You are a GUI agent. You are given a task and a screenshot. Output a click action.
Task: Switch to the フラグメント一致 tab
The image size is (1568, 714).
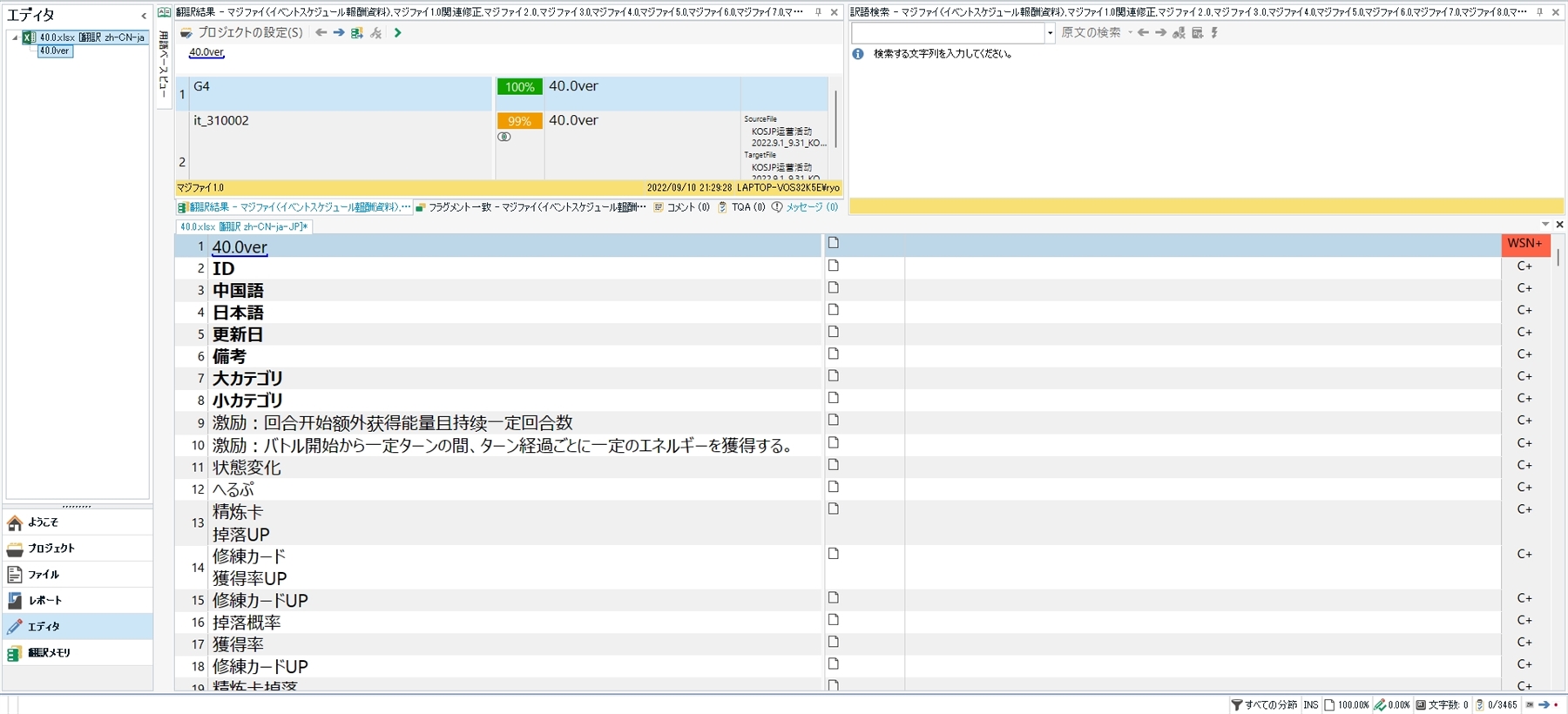tap(531, 207)
